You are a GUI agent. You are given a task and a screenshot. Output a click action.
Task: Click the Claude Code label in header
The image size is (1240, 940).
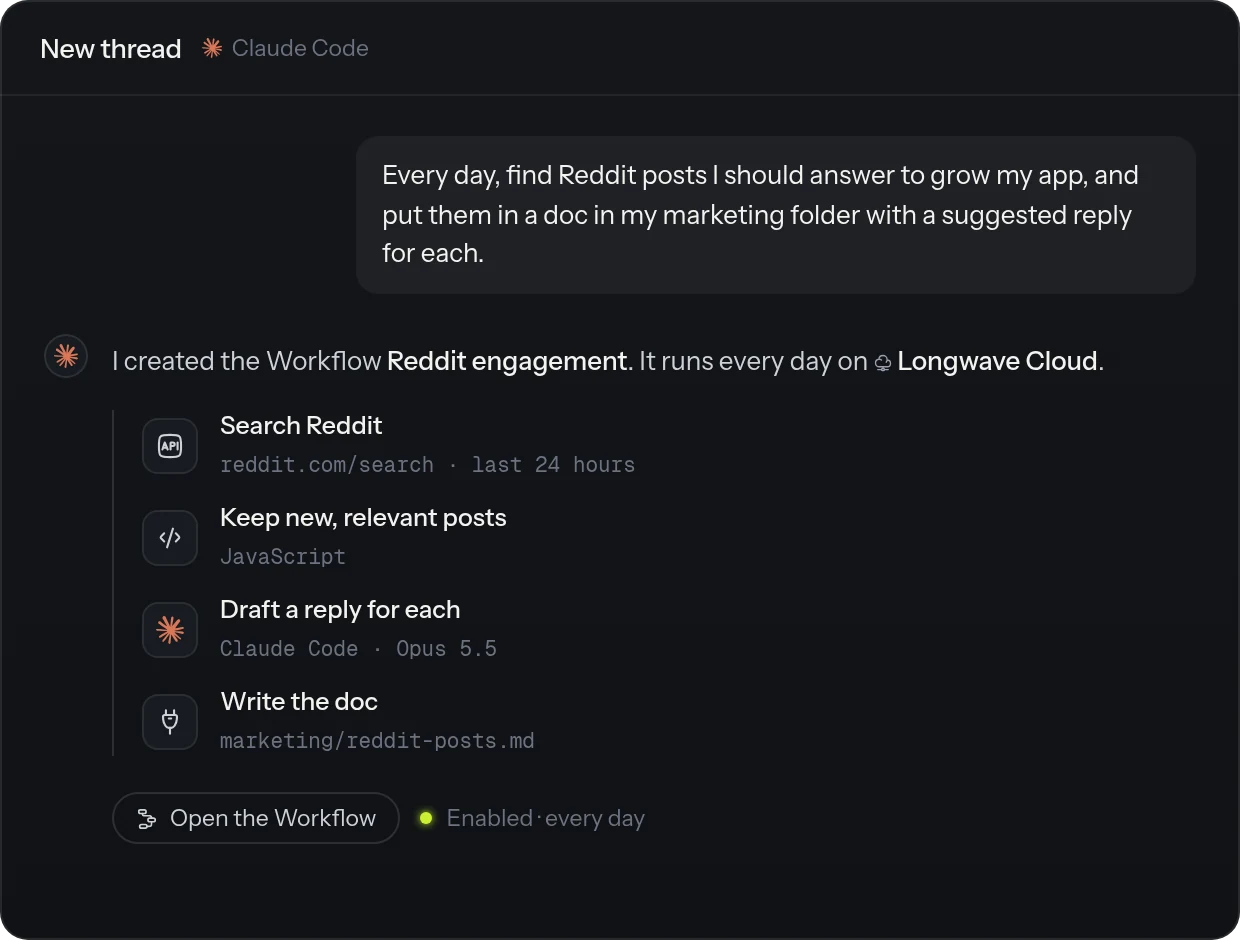(300, 48)
